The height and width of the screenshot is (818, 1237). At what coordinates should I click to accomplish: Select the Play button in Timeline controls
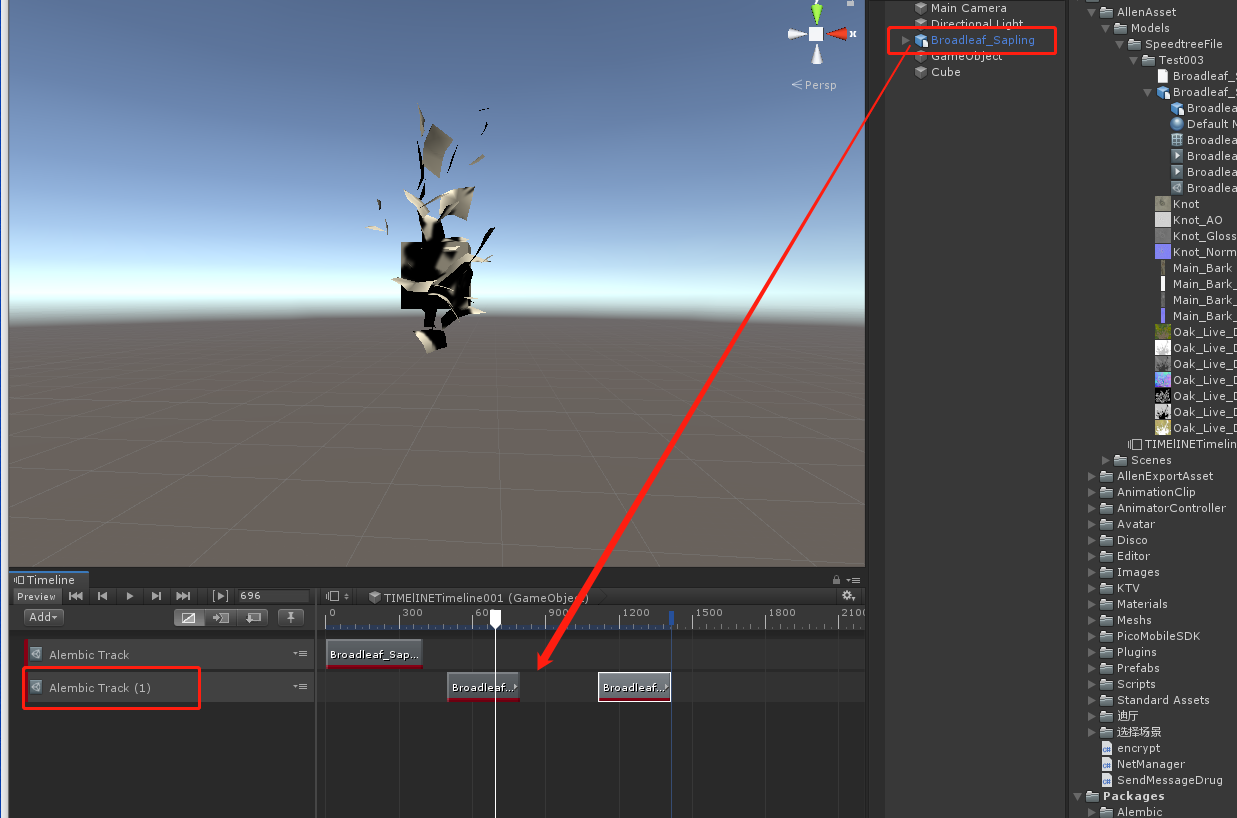pos(129,595)
